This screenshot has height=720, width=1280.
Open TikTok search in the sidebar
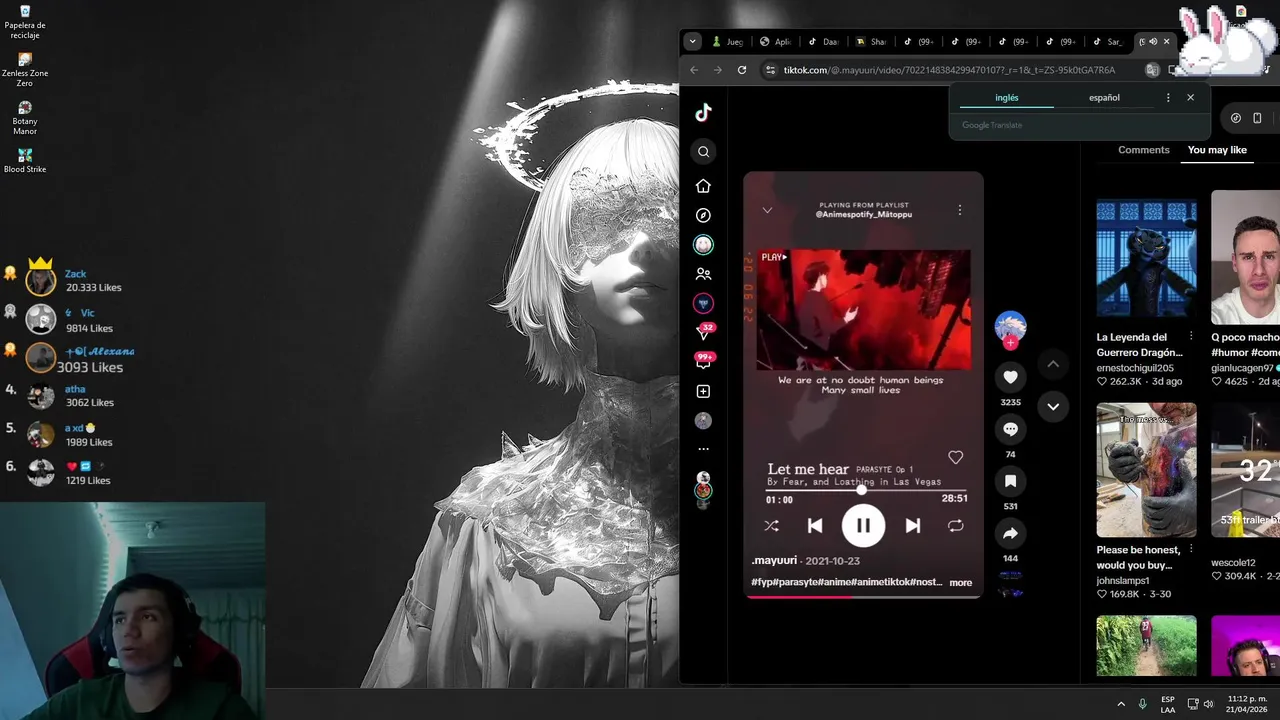tap(704, 152)
